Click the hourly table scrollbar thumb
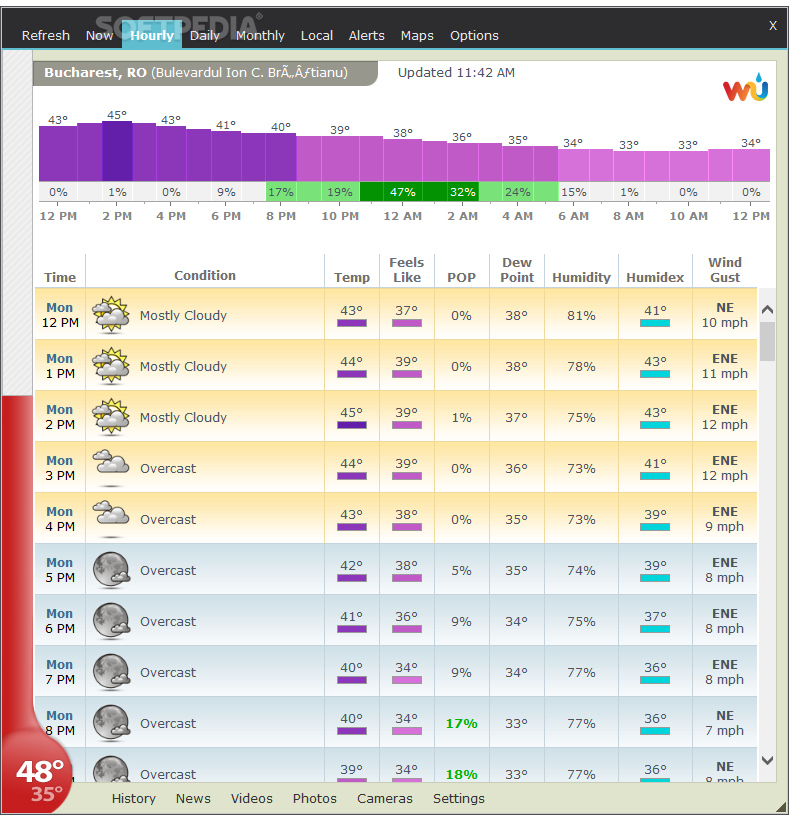The image size is (789, 815). pyautogui.click(x=767, y=341)
